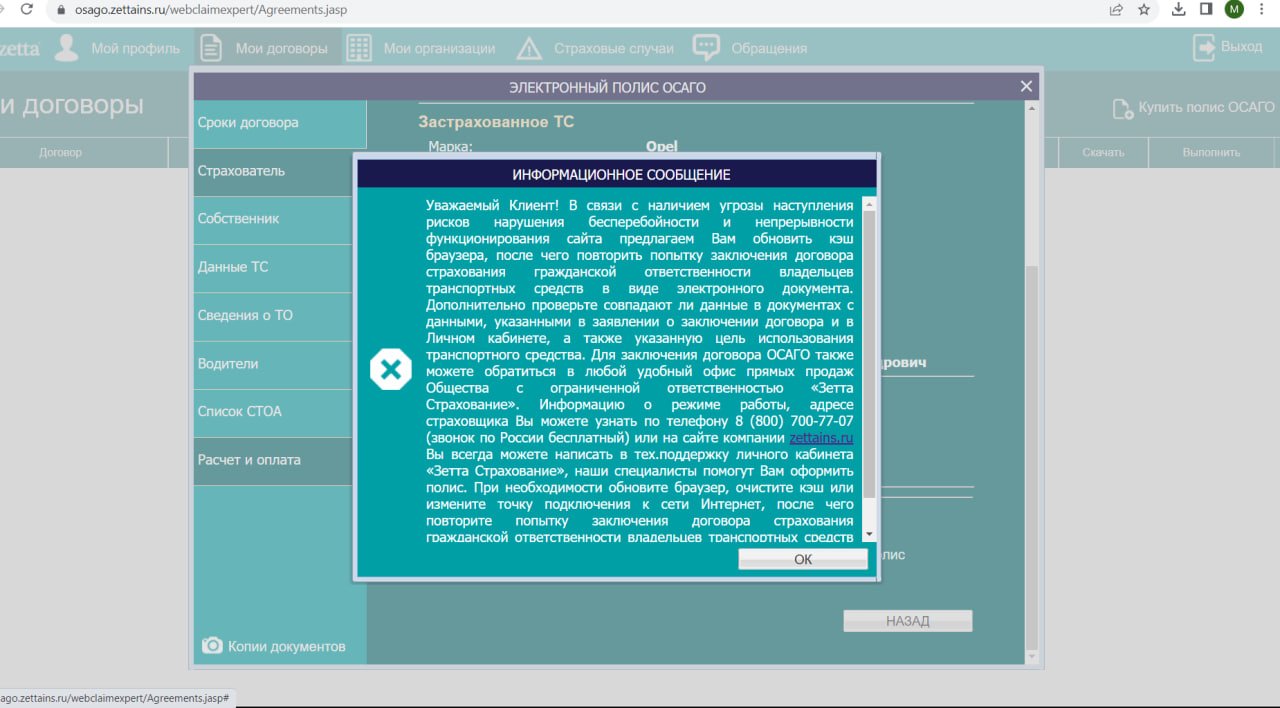Open the Страховые случаи menu item
The image size is (1280, 708).
click(615, 48)
